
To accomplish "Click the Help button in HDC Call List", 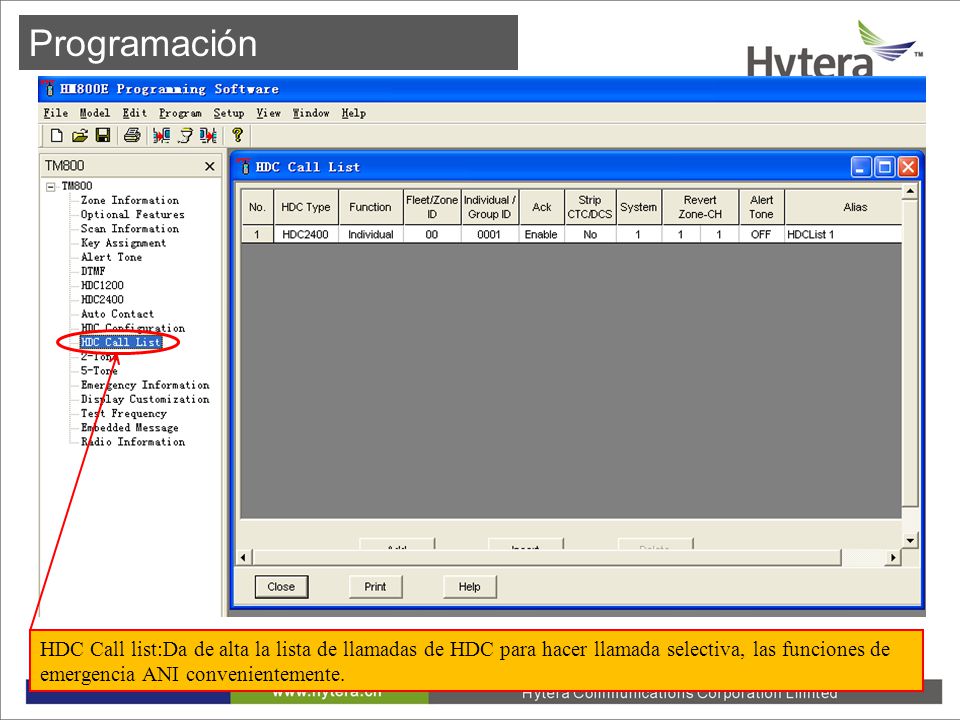I will point(470,587).
